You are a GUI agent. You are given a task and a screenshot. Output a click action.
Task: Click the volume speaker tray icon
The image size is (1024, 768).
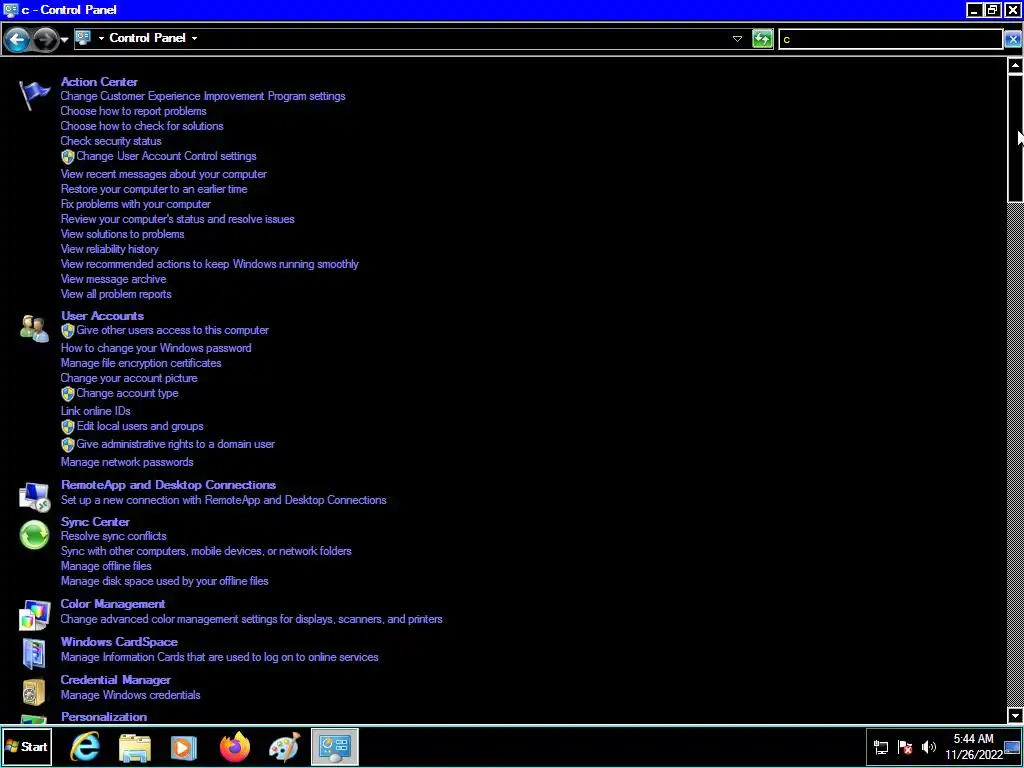[x=928, y=747]
